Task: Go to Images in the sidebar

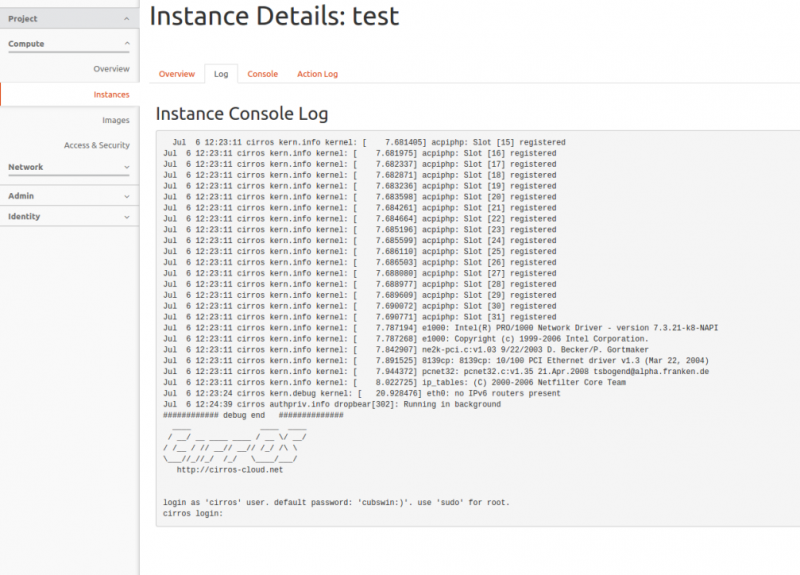Action: tap(115, 120)
